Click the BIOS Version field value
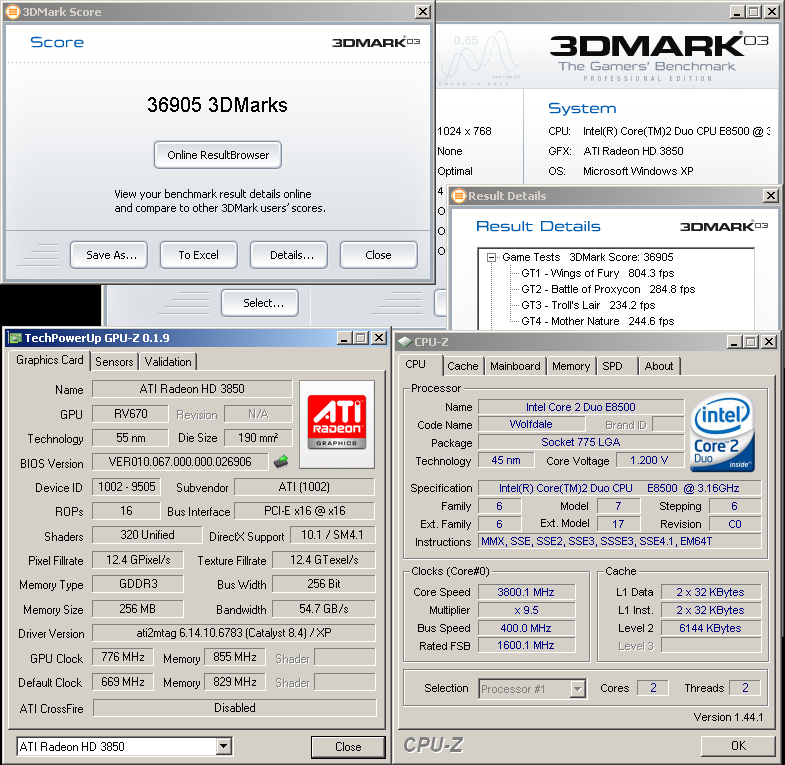The image size is (785, 765). coord(180,462)
